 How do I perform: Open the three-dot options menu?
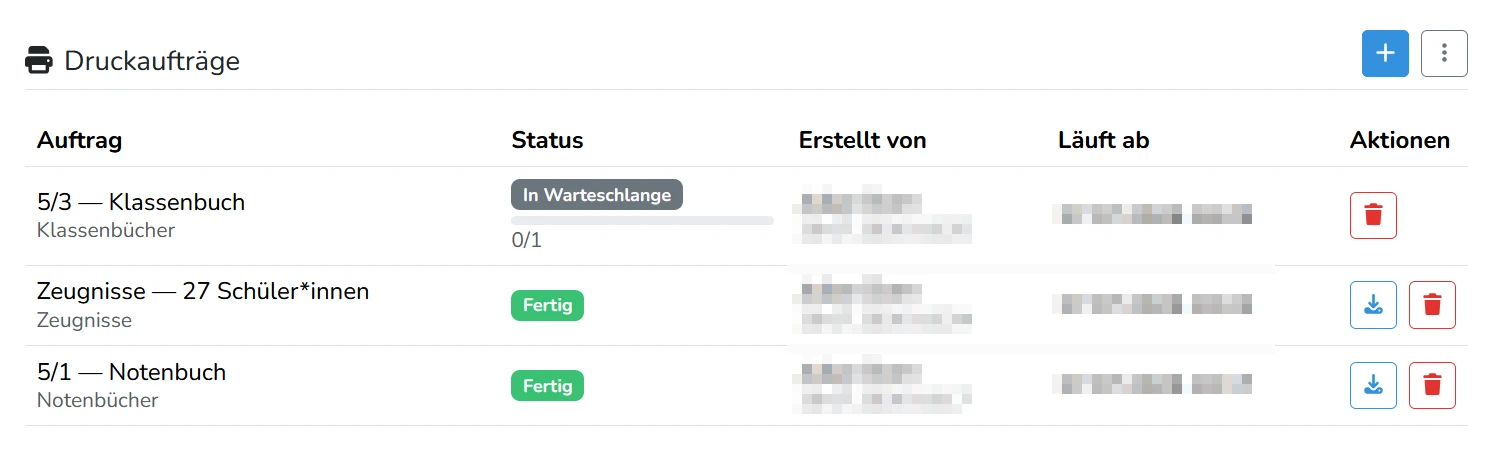coord(1444,53)
